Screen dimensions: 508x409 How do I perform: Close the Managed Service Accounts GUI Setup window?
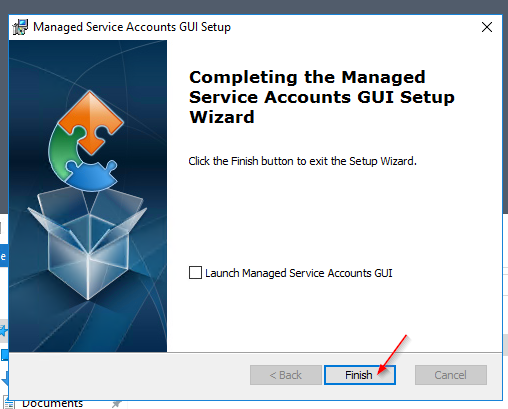point(487,27)
